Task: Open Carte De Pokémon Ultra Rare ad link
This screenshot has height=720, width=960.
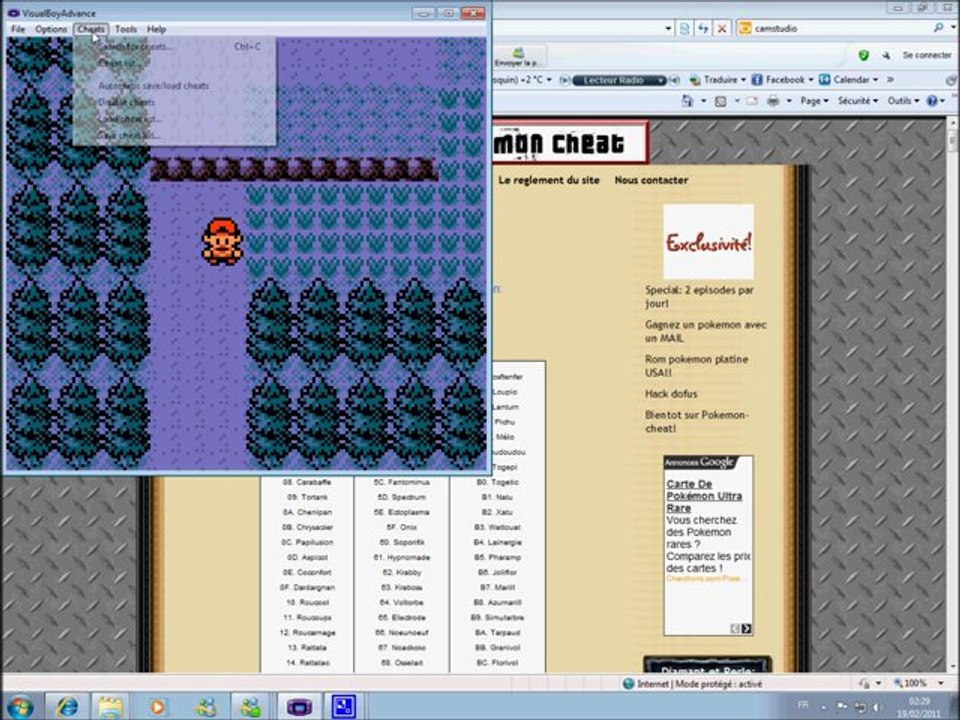Action: tap(704, 496)
